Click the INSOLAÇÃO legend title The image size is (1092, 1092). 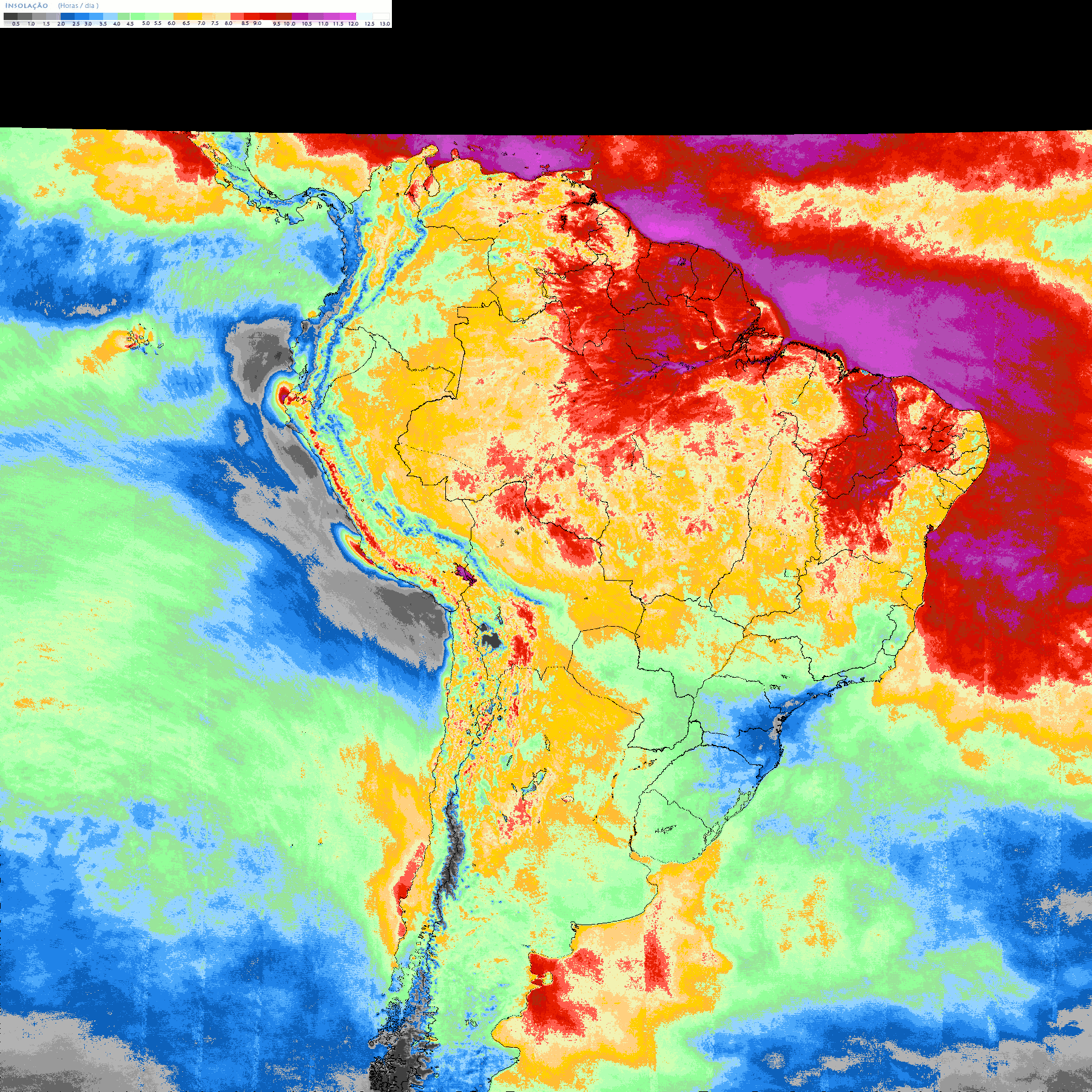tap(27, 6)
